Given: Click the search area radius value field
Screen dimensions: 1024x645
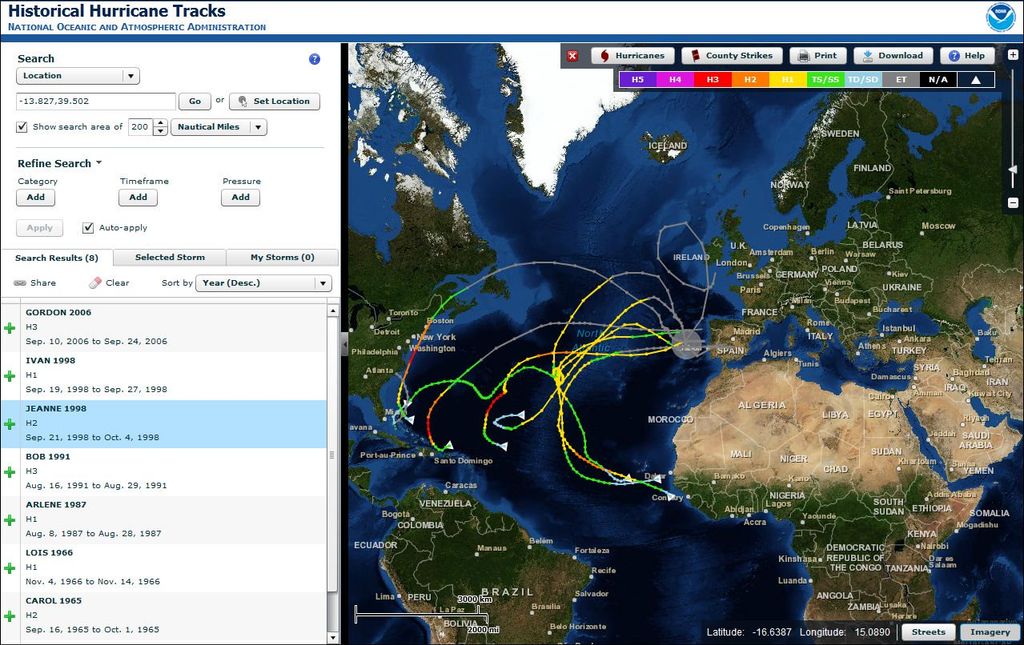Looking at the screenshot, I should point(140,127).
